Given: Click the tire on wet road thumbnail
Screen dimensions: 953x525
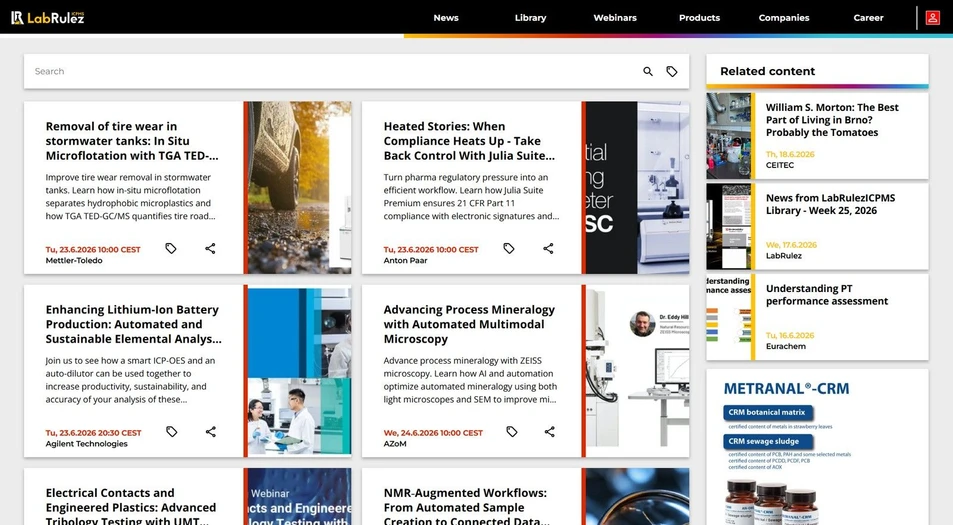Looking at the screenshot, I should click(300, 188).
